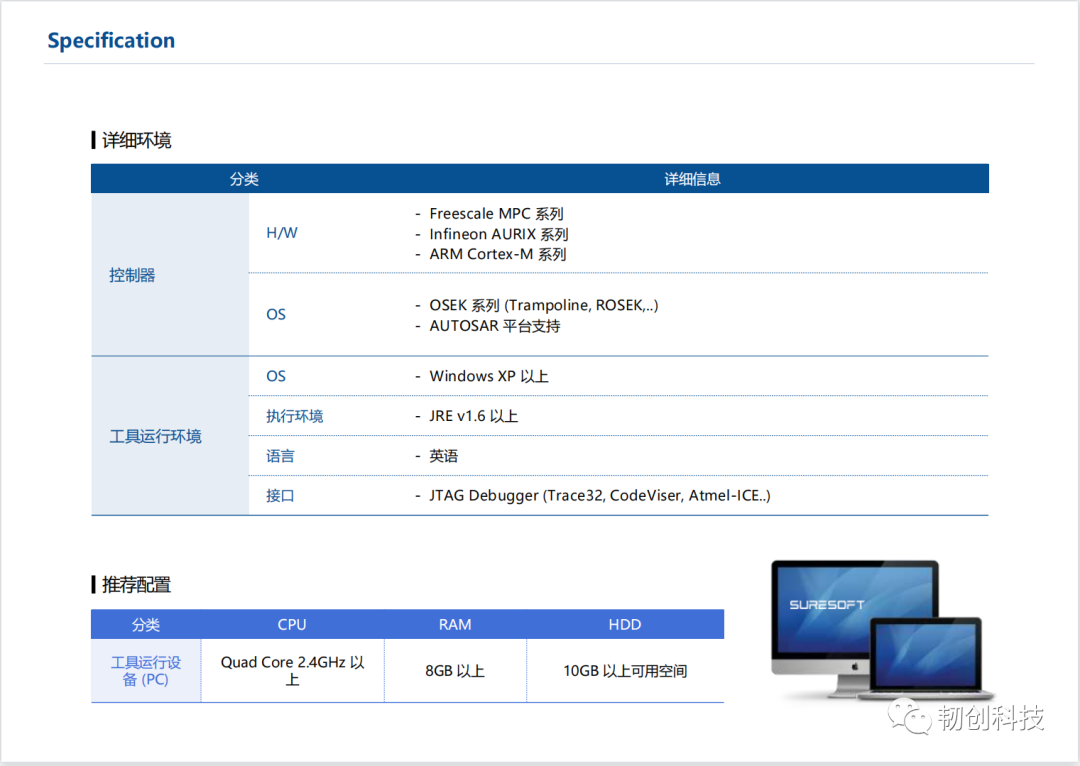Screen dimensions: 1080x766
Task: Expand the 控制器 category cell
Action: [x=132, y=275]
